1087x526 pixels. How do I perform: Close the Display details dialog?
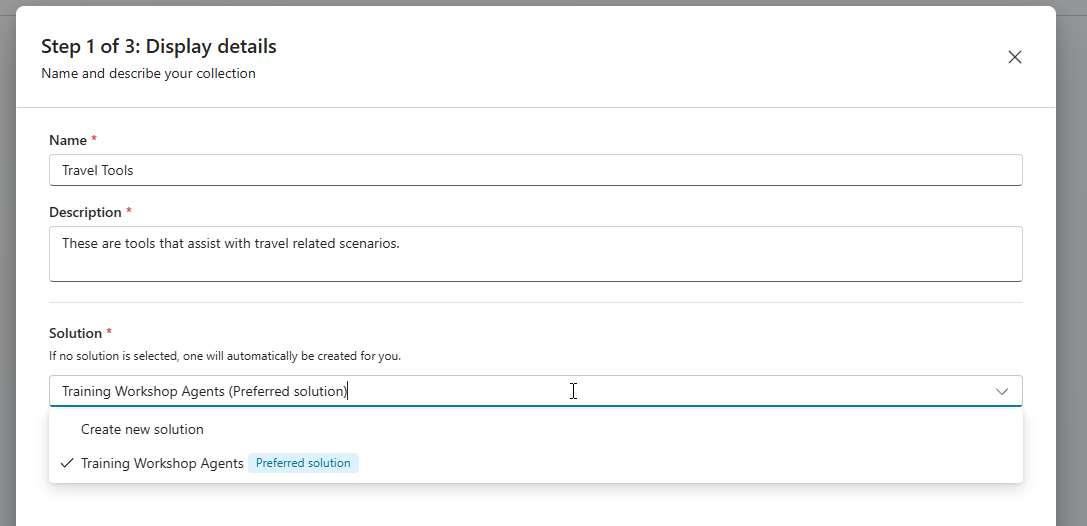coord(1014,58)
